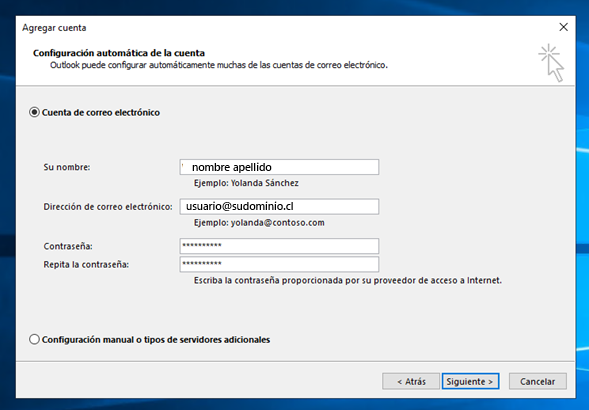Close the 'Agregar cuenta' window
The height and width of the screenshot is (410, 589).
[563, 27]
